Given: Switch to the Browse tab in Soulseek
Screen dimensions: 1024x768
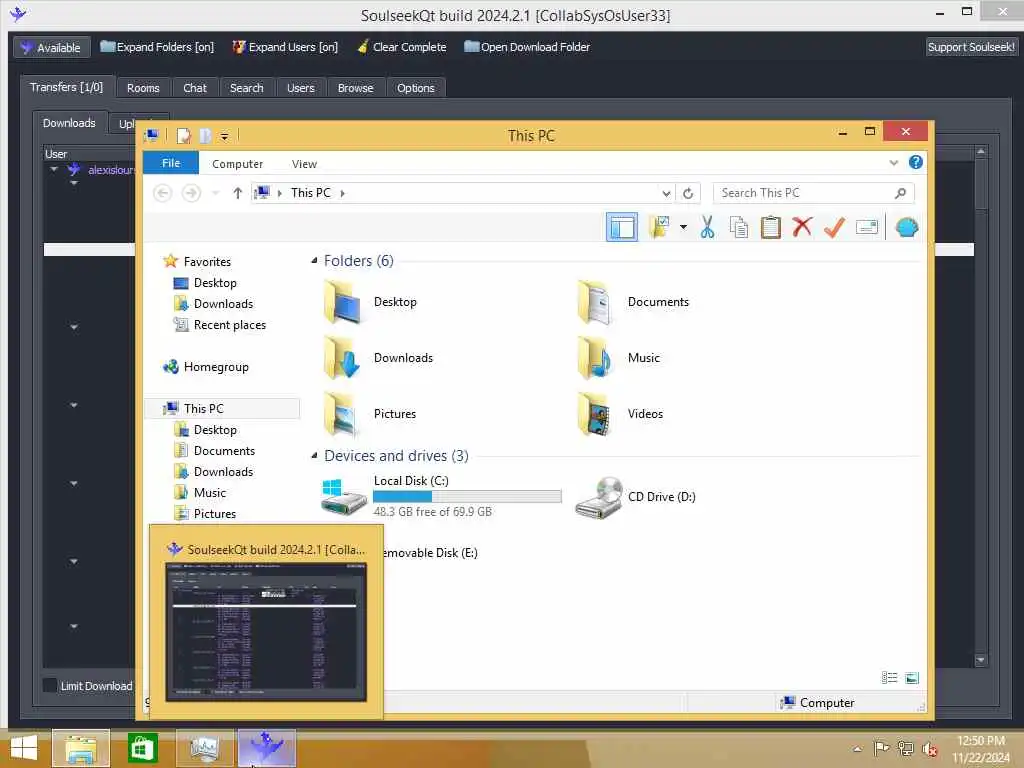Looking at the screenshot, I should pos(355,88).
